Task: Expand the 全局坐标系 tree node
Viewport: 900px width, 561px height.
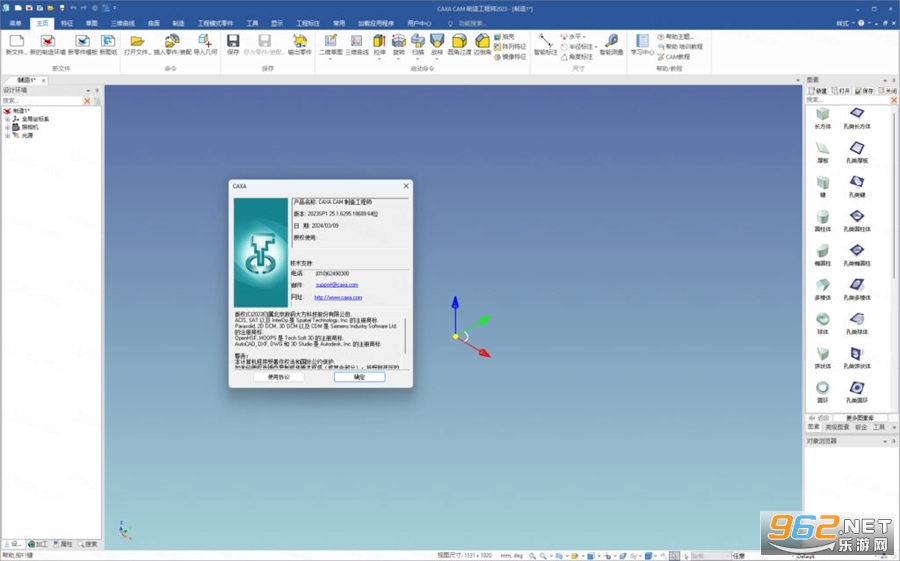Action: [7, 119]
